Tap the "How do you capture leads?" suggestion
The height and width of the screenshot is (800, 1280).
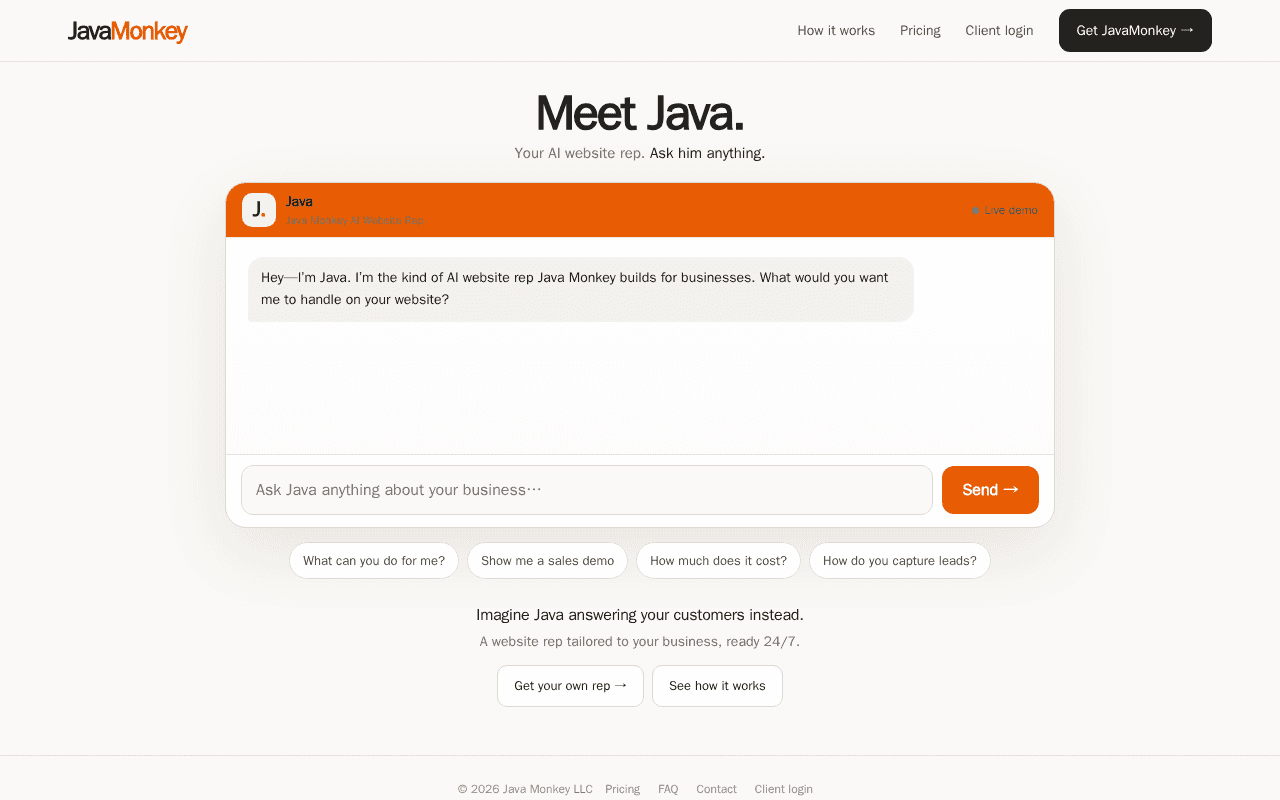point(900,561)
